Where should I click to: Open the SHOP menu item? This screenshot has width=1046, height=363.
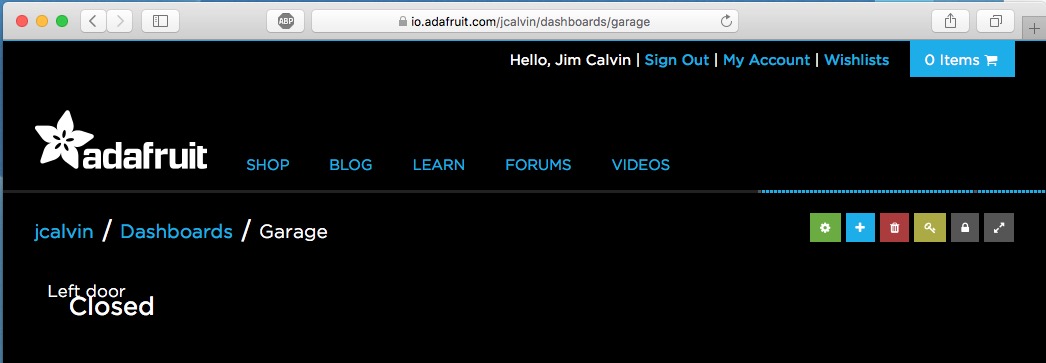[268, 165]
